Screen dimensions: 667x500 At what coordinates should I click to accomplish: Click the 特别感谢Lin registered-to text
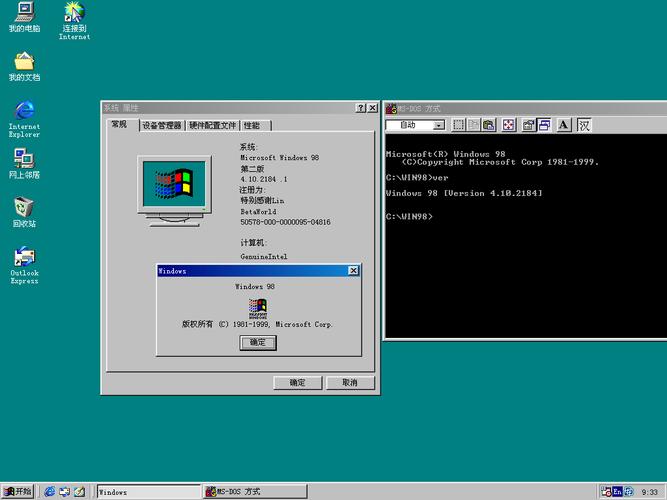click(262, 200)
